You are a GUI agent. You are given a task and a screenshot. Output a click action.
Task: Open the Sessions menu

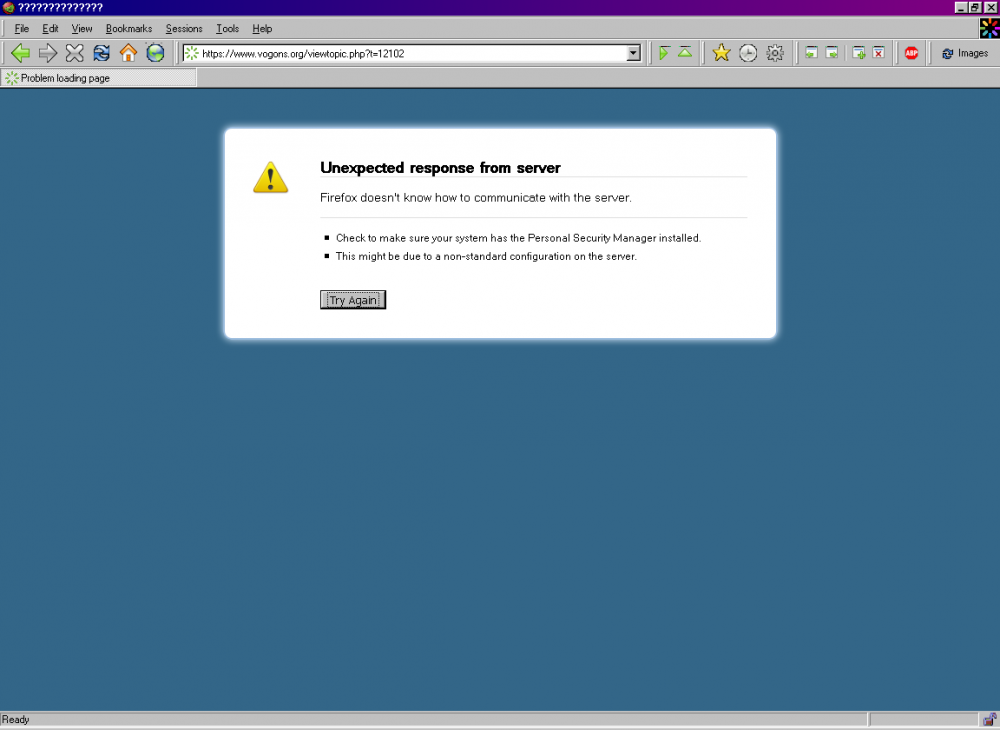(184, 29)
